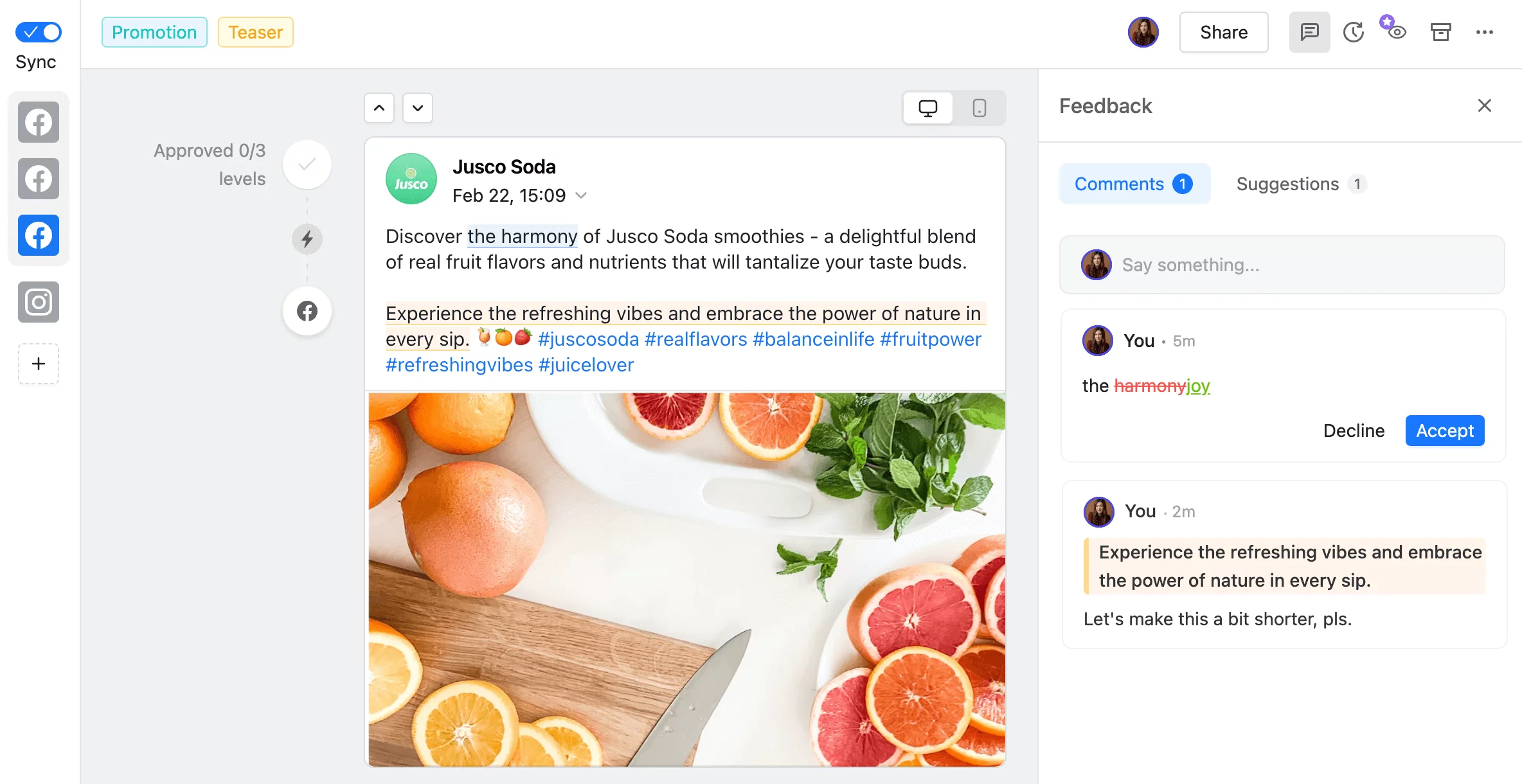Click the Facebook channel toggle icon

(x=39, y=235)
